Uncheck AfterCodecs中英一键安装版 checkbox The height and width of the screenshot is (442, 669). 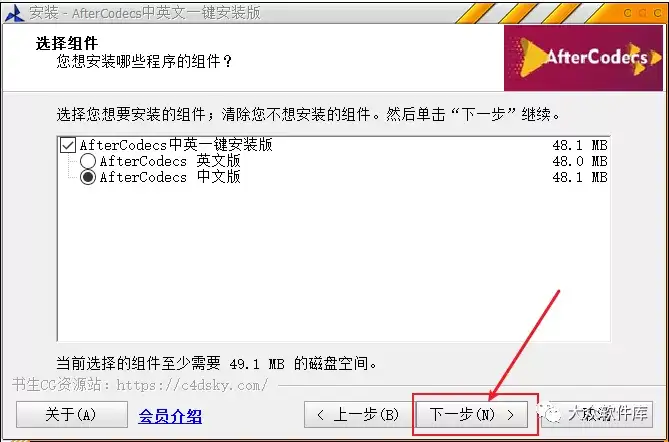point(67,145)
